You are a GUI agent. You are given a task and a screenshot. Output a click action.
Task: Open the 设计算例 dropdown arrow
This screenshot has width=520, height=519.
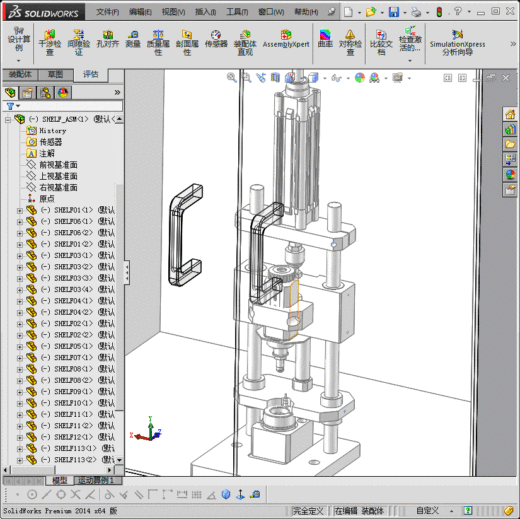point(19,61)
